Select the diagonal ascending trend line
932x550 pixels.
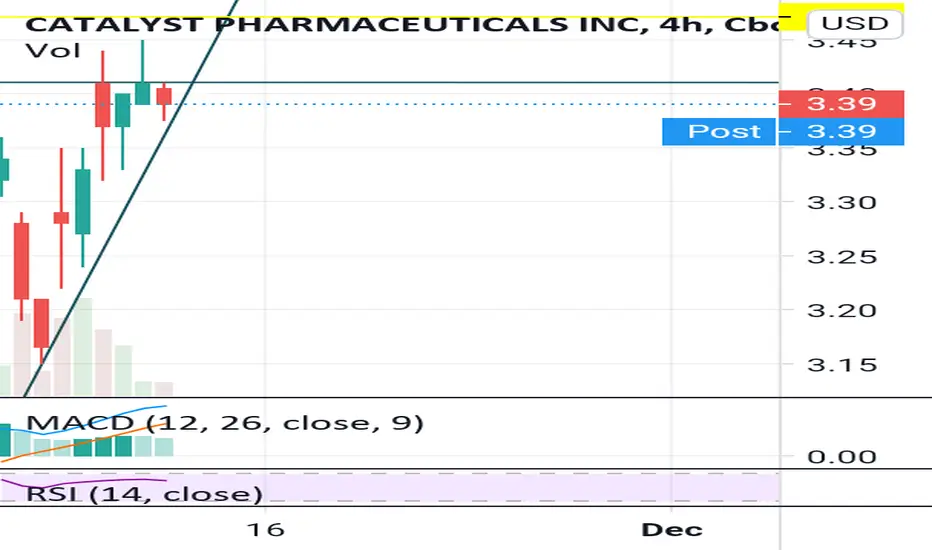pyautogui.click(x=131, y=199)
